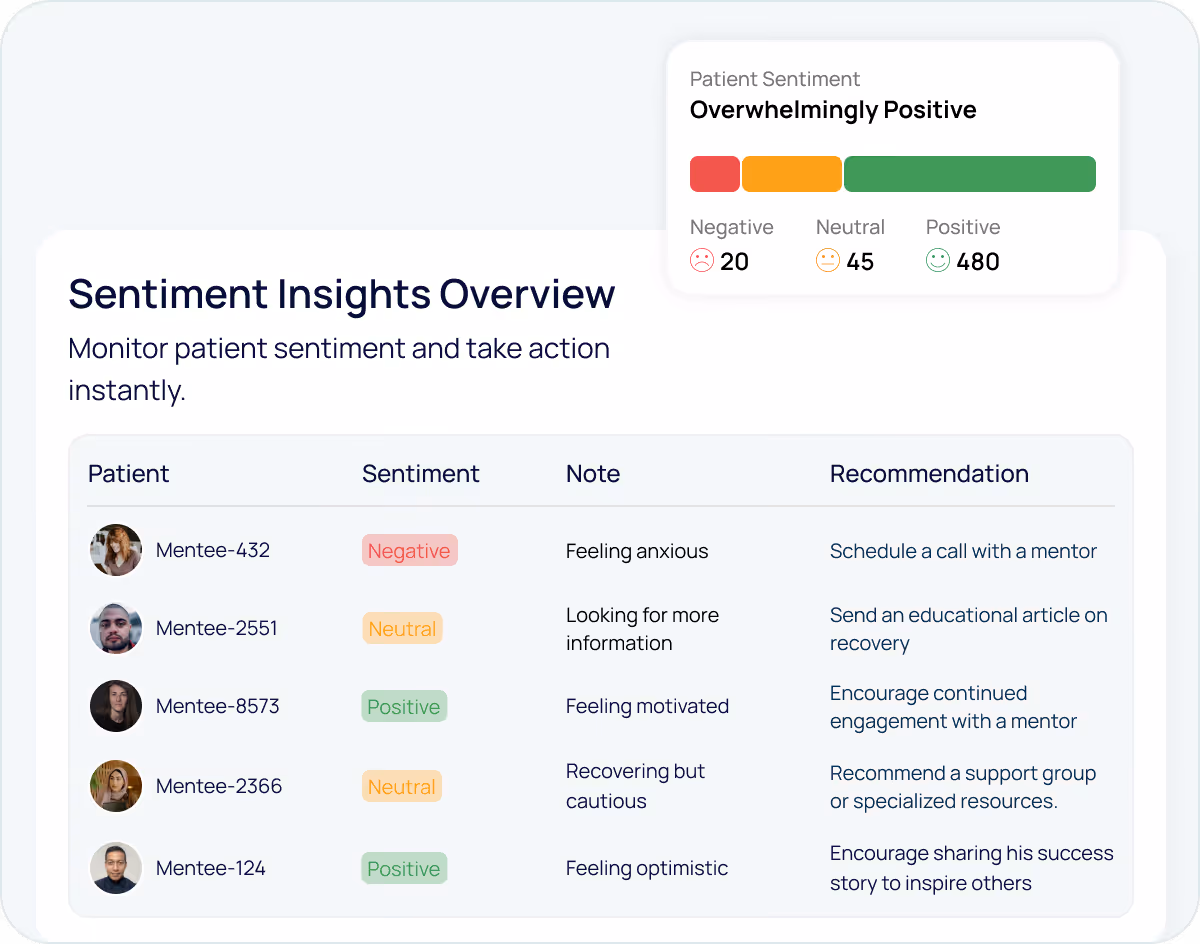Open 'Schedule a call with a mentor' recommendation

963,551
